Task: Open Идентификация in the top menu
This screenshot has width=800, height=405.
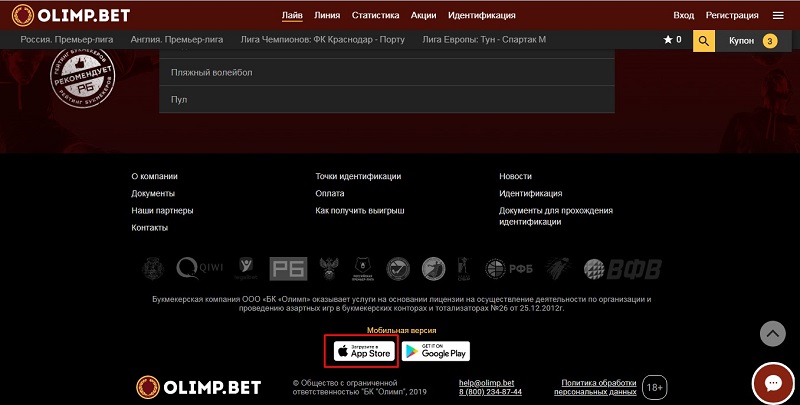Action: coord(482,15)
